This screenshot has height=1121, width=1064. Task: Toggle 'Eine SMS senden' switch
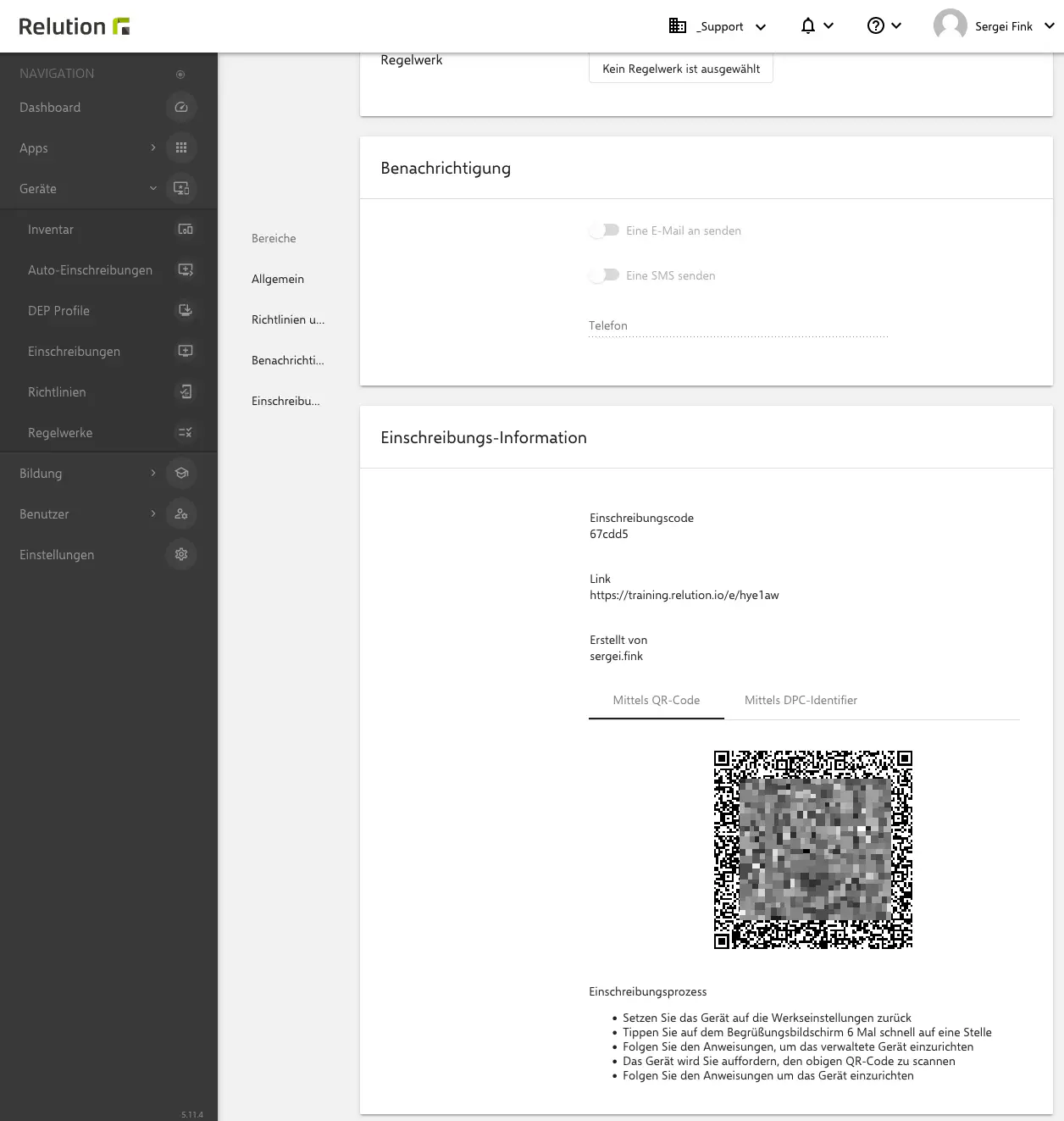click(605, 275)
